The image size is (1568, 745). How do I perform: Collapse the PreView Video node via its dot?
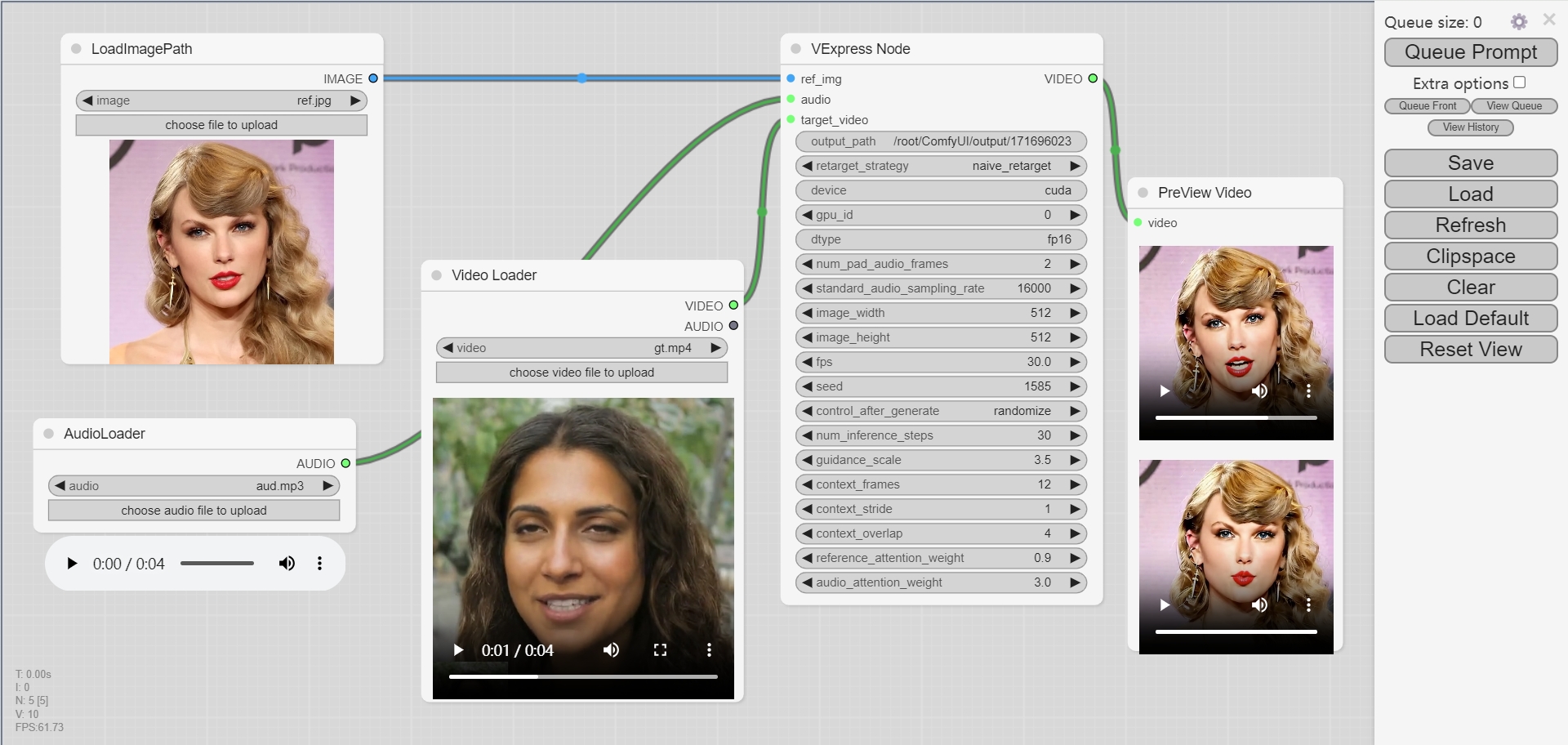(1143, 193)
